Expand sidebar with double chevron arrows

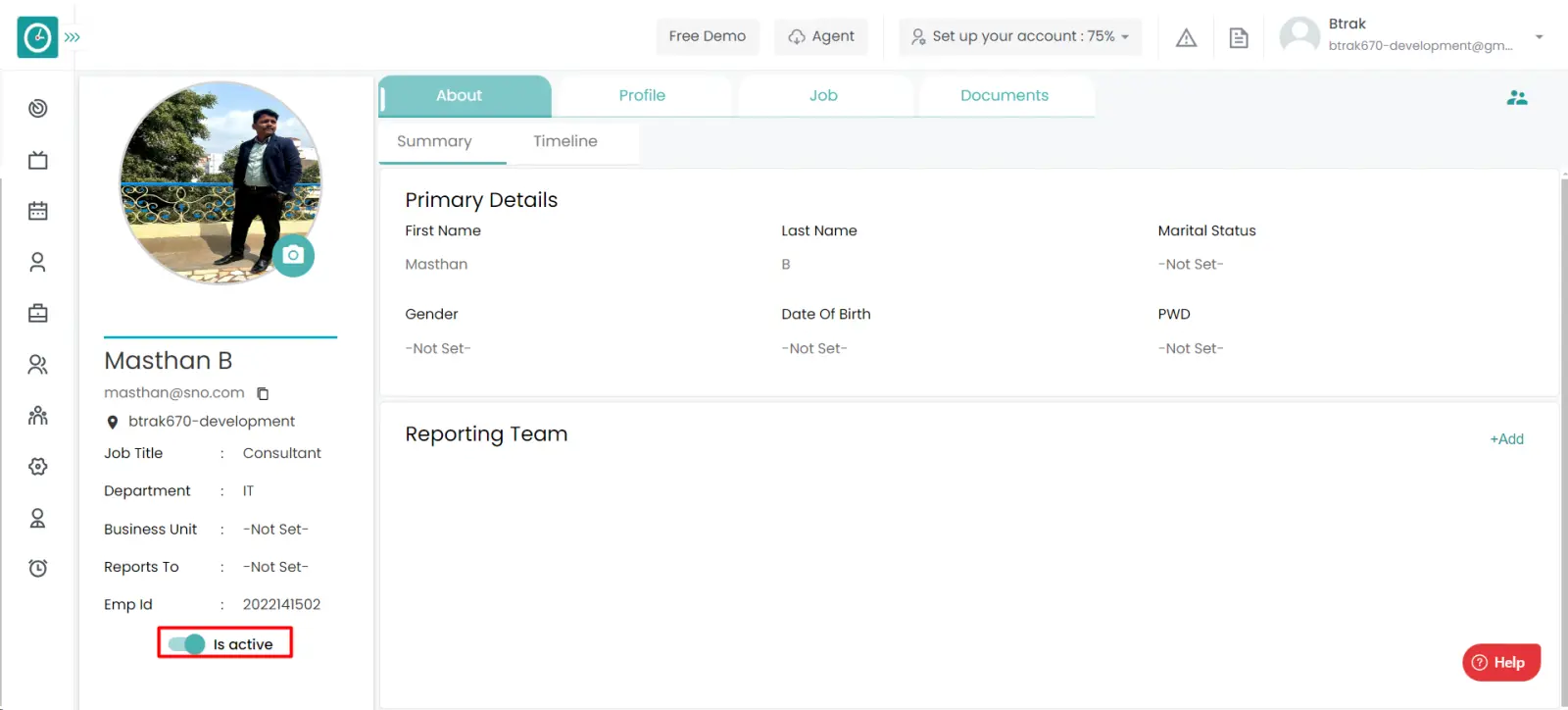(x=73, y=37)
